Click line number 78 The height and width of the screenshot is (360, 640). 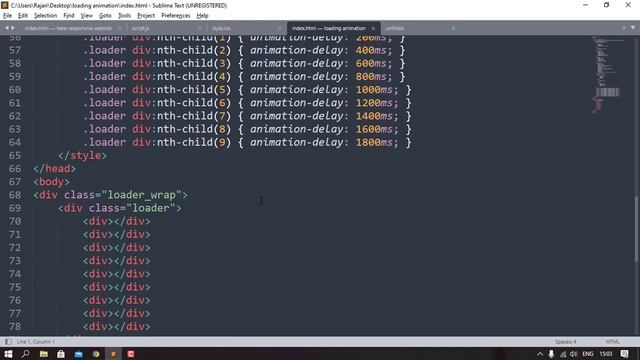pyautogui.click(x=15, y=327)
